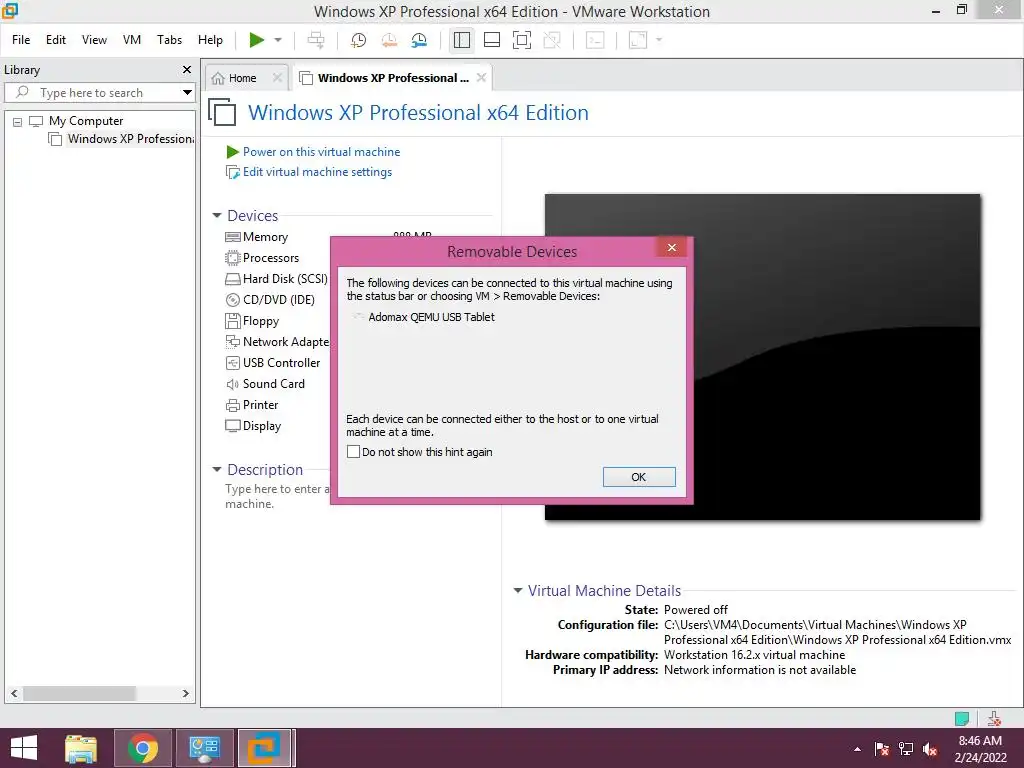Select the Floppy device icon

tap(232, 321)
